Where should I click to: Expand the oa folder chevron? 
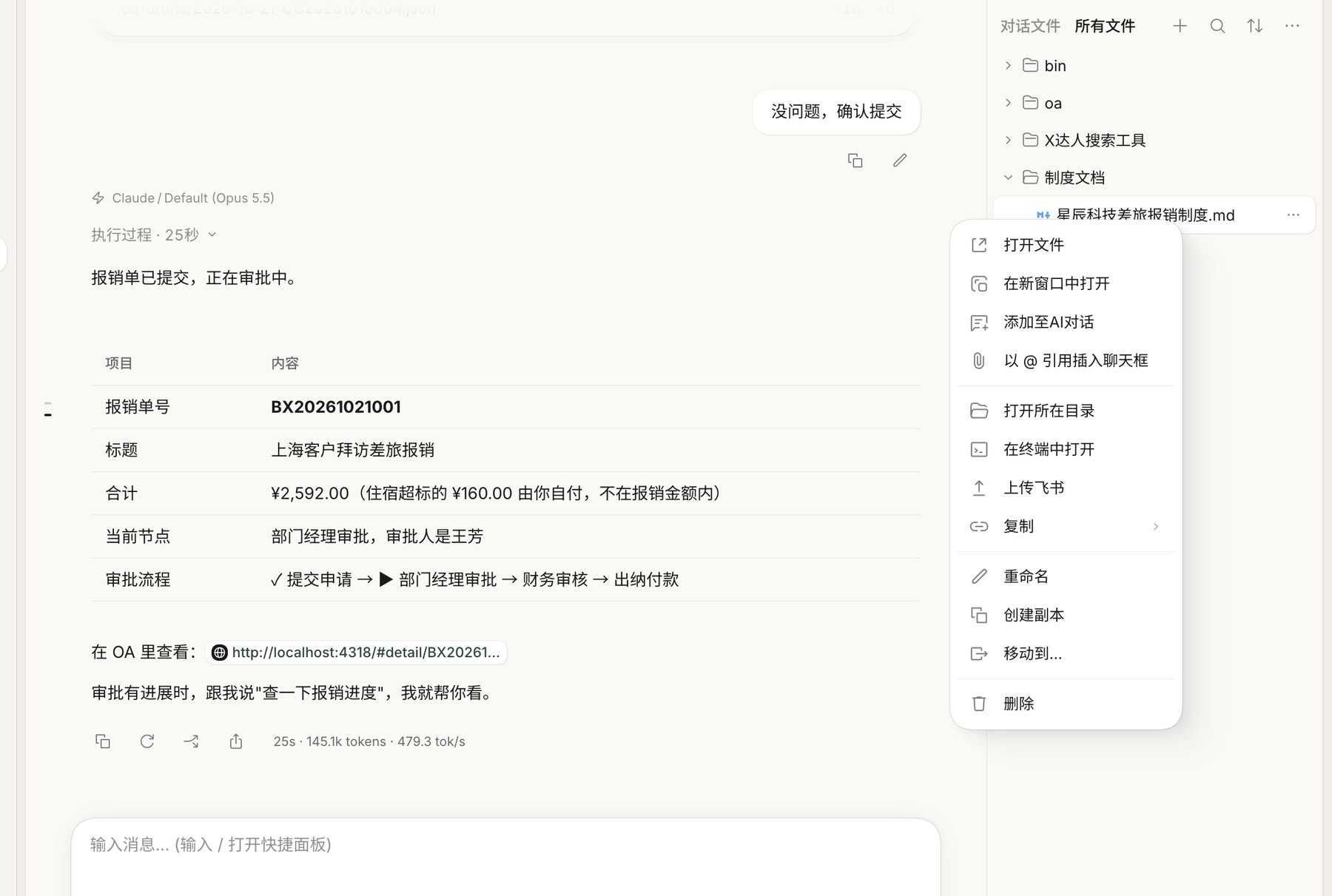[x=1008, y=103]
